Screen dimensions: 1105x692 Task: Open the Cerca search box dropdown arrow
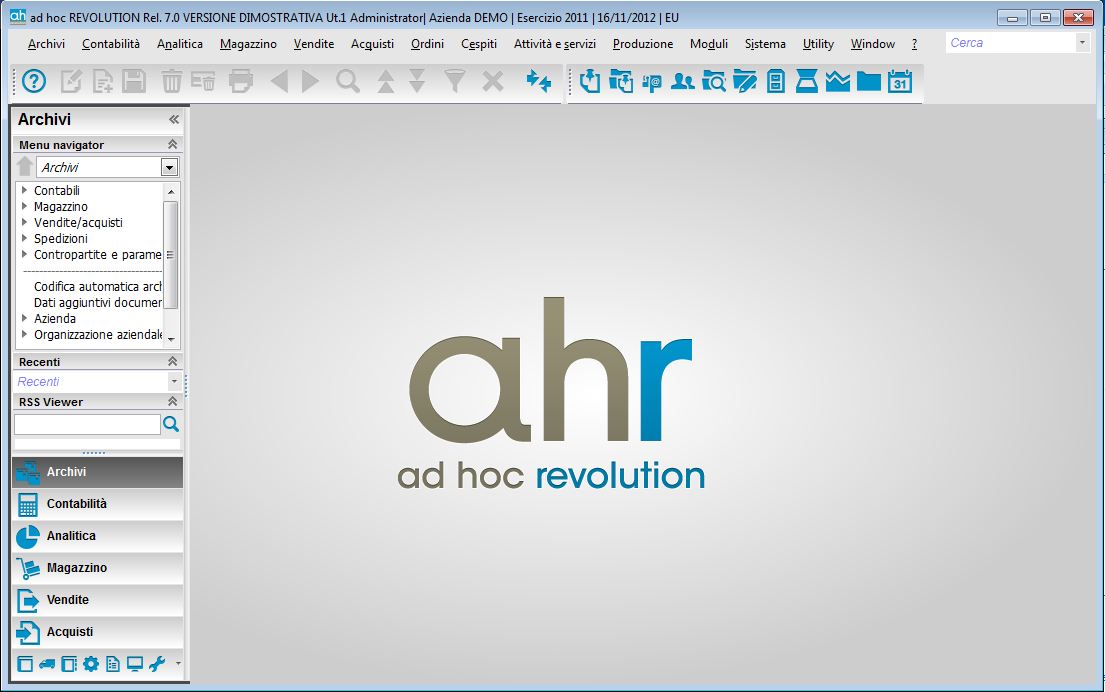[1082, 43]
